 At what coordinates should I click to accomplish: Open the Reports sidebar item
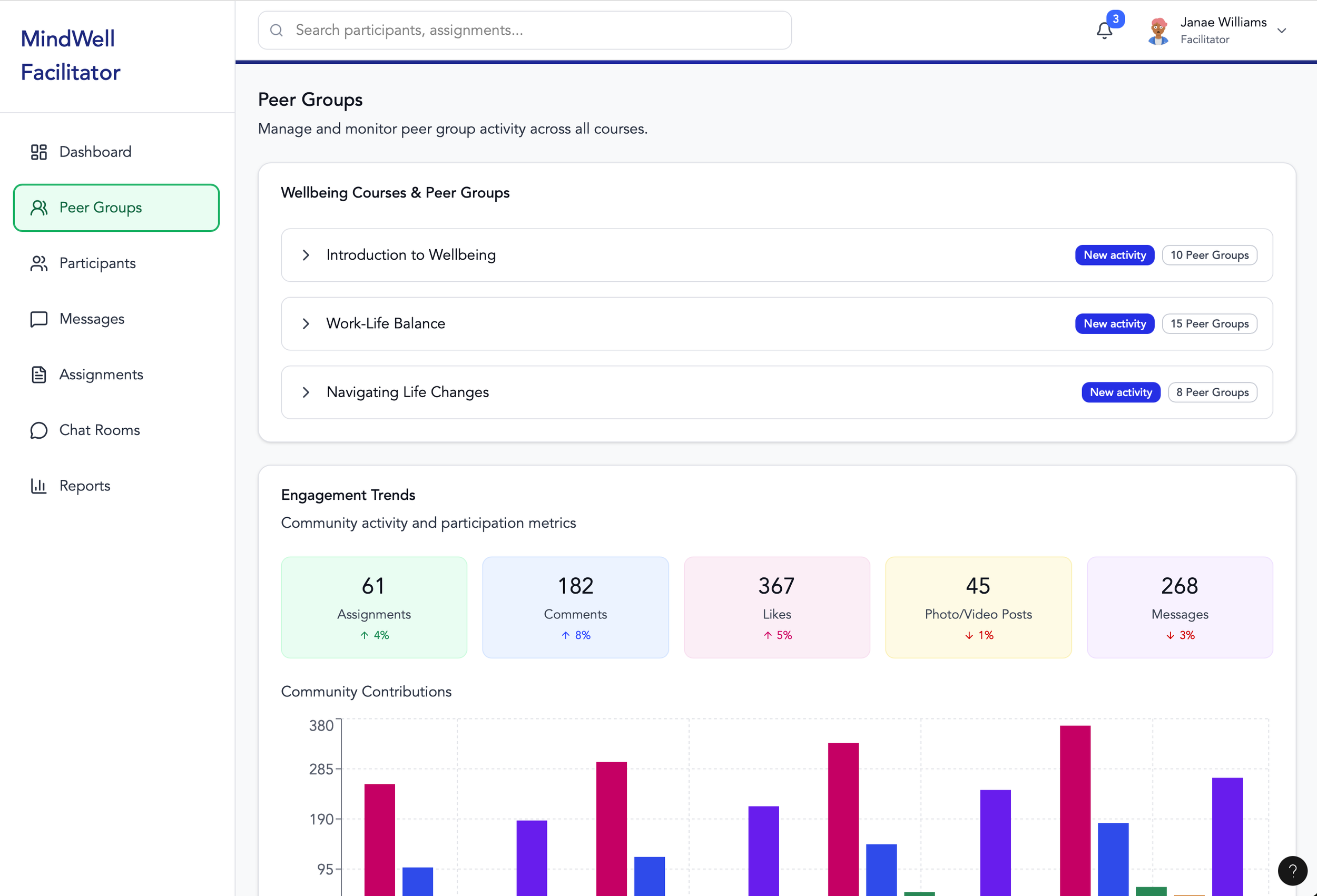point(85,486)
